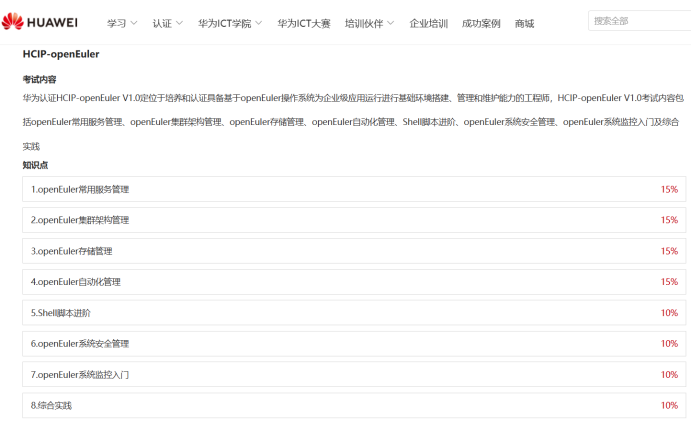The width and height of the screenshot is (691, 421).
Task: Select row 1.openEuler常用服务管理
Action: (354, 189)
